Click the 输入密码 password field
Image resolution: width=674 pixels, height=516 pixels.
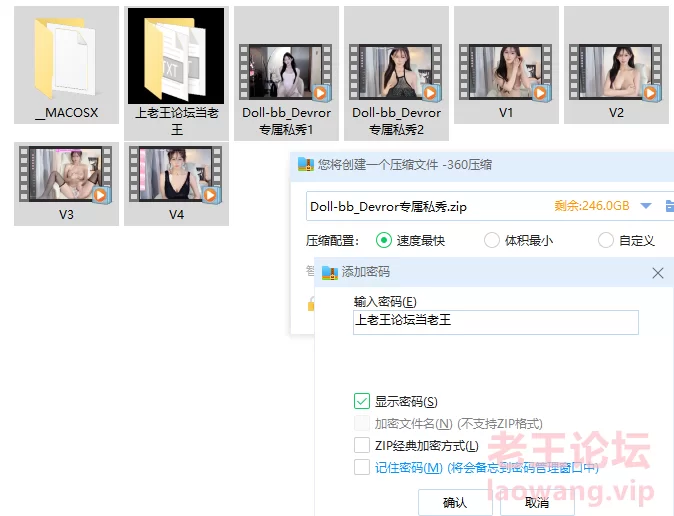point(496,322)
